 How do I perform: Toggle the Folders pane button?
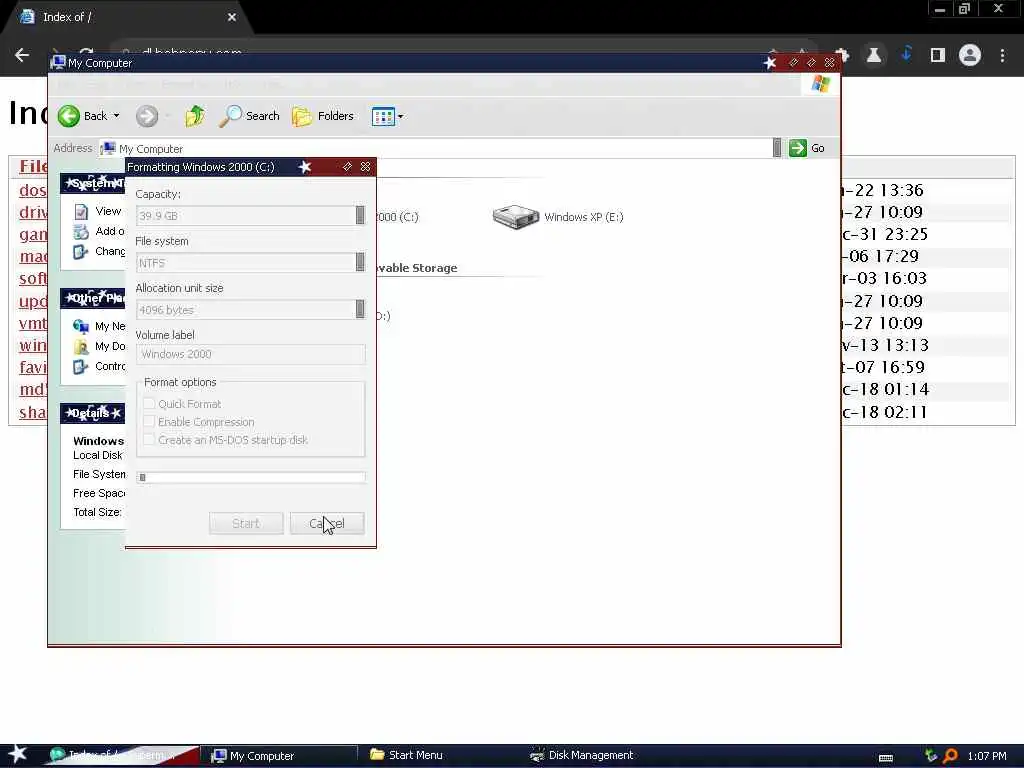[x=323, y=116]
